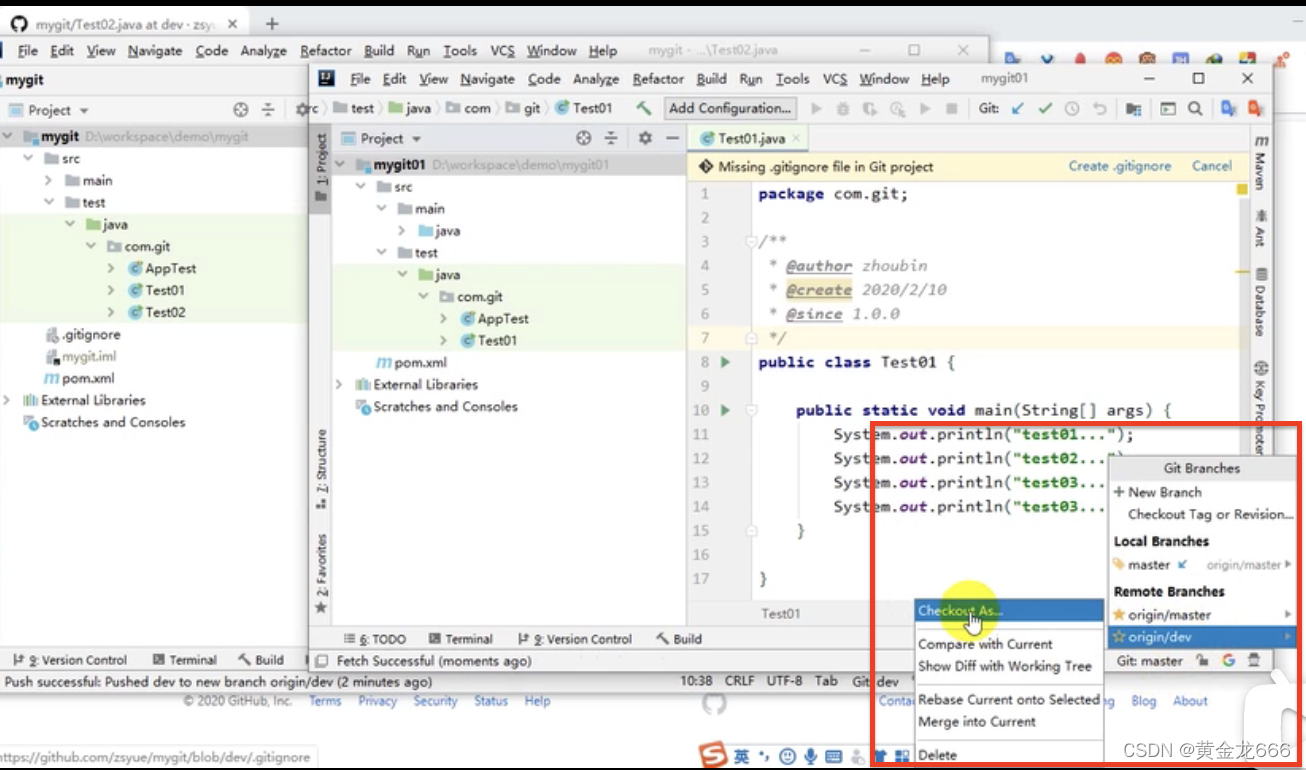
Task: Click Search Everywhere magnifier icon
Action: click(1195, 108)
